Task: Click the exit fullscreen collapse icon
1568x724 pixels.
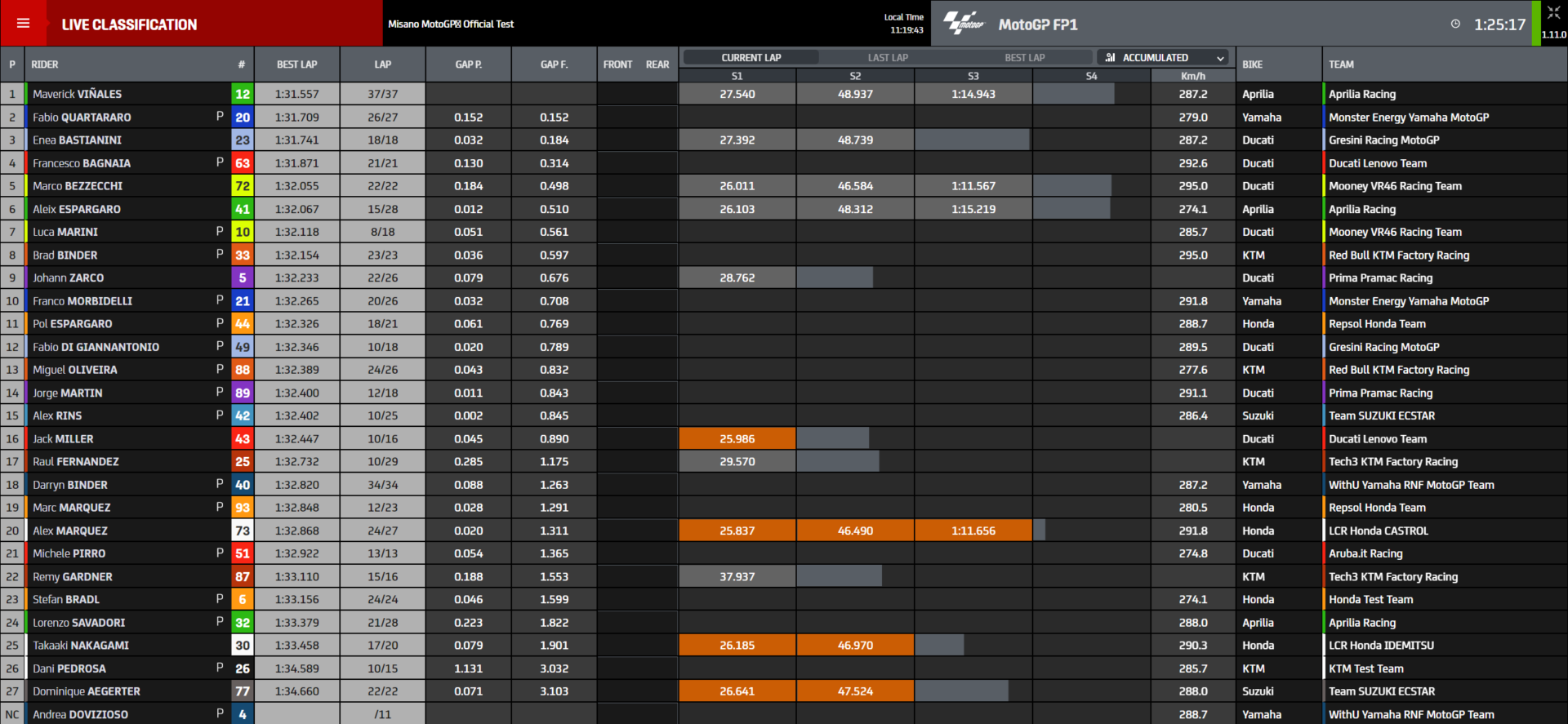Action: [x=1553, y=12]
